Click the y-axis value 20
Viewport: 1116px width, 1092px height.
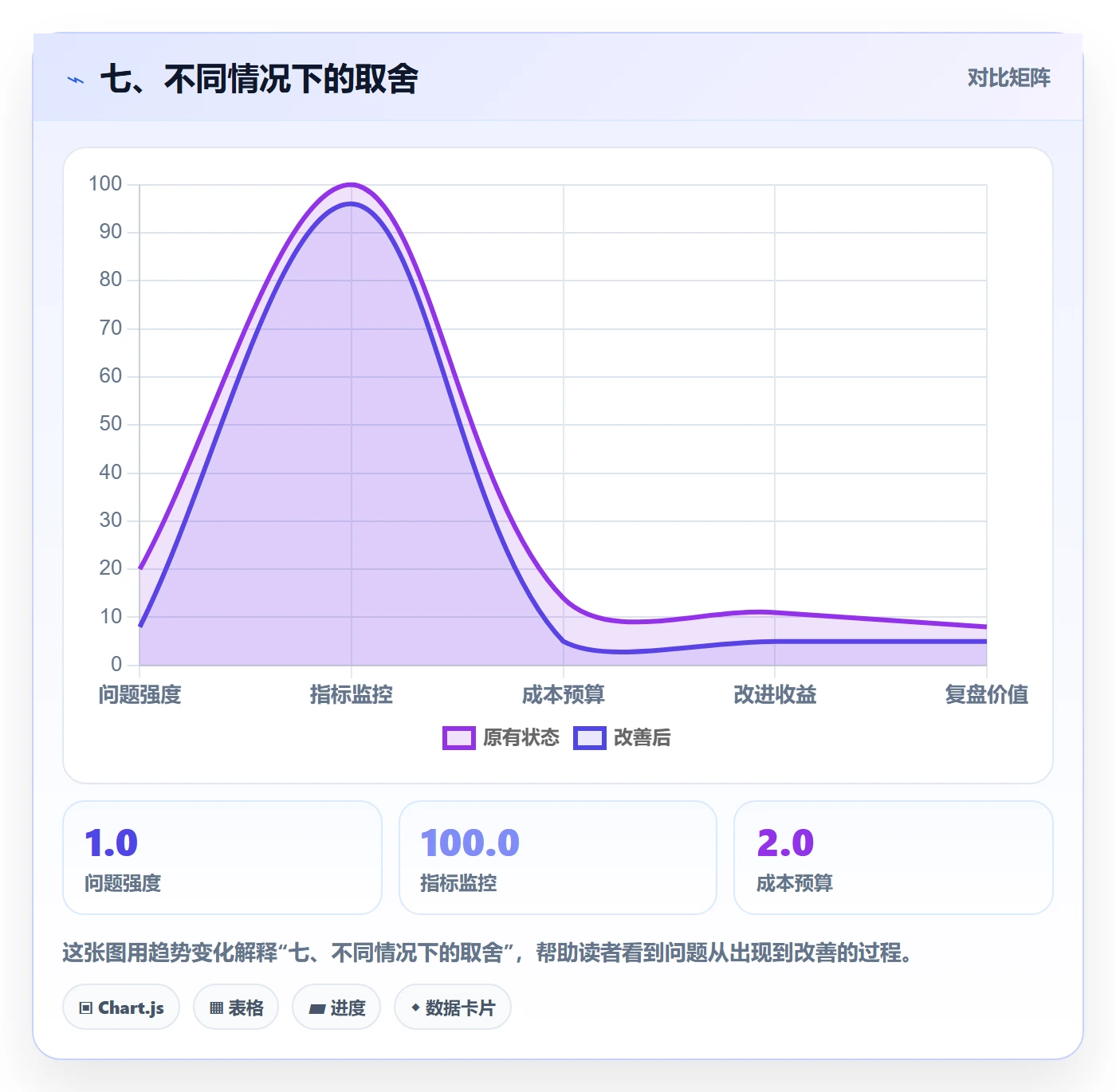click(x=111, y=568)
